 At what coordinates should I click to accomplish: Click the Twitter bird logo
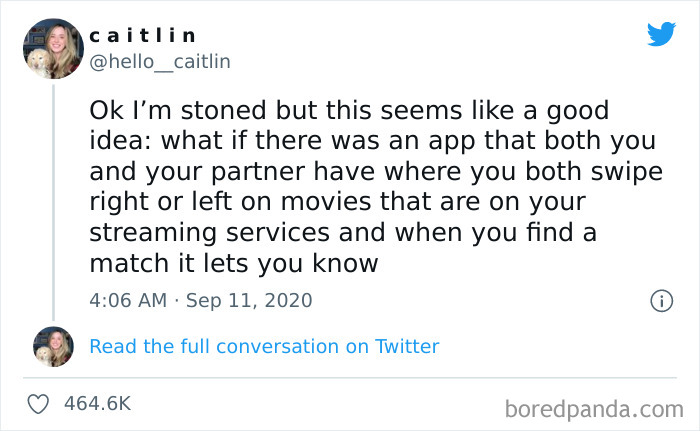(x=661, y=34)
